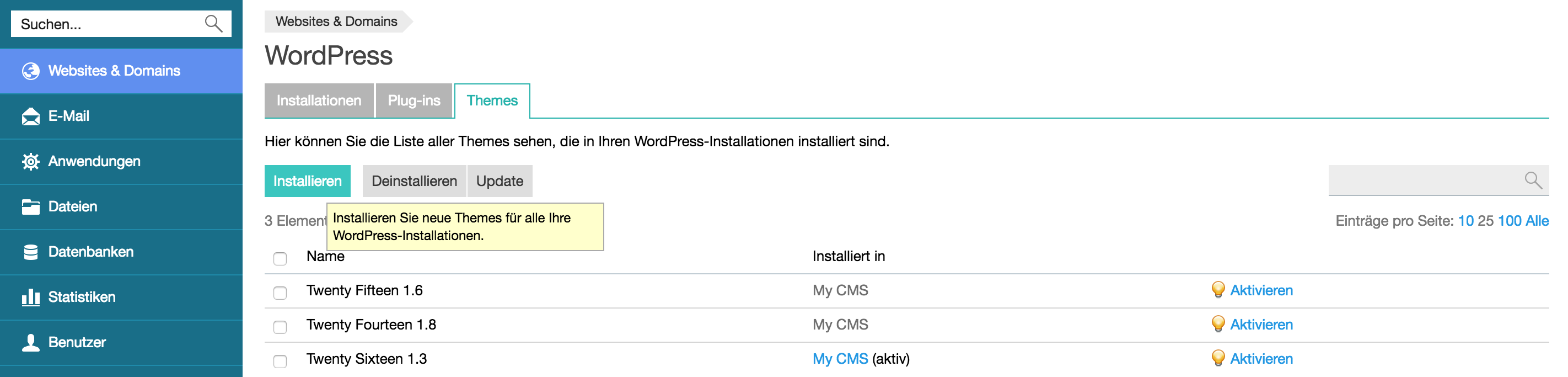Check the Twenty Sixteen 1.3 checkbox
1568x377 pixels.
(x=280, y=361)
